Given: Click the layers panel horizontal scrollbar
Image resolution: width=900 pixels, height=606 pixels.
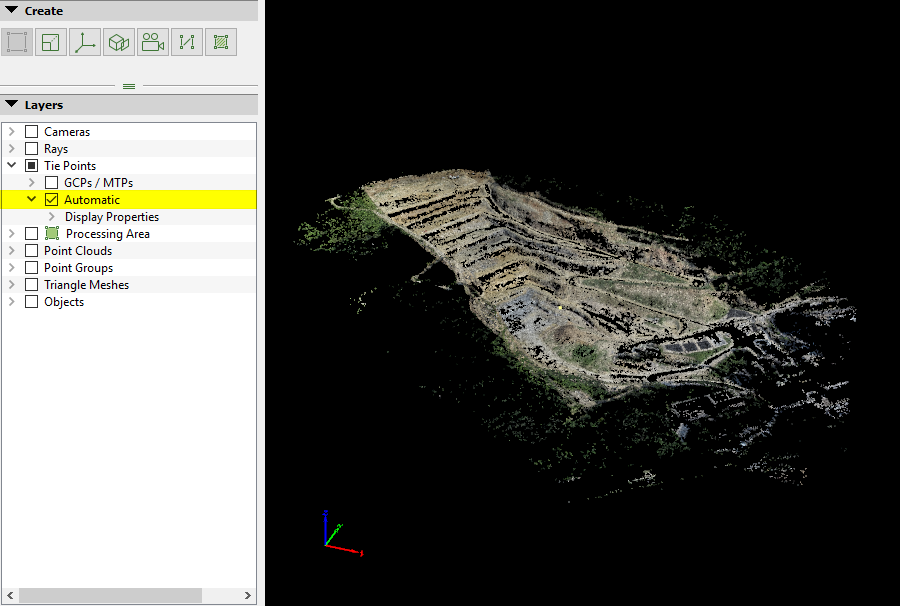Looking at the screenshot, I should coord(110,595).
